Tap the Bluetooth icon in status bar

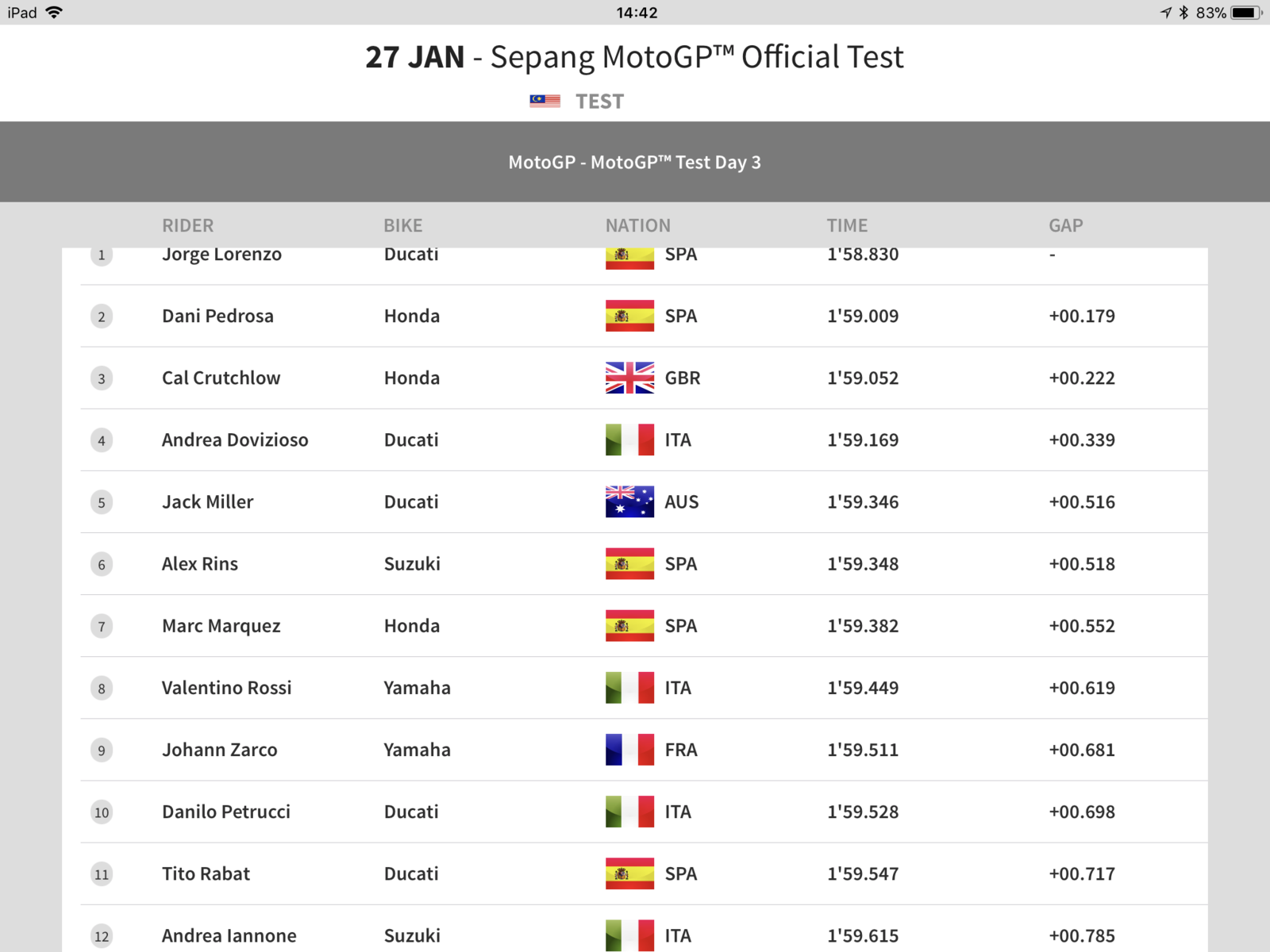coord(1183,13)
